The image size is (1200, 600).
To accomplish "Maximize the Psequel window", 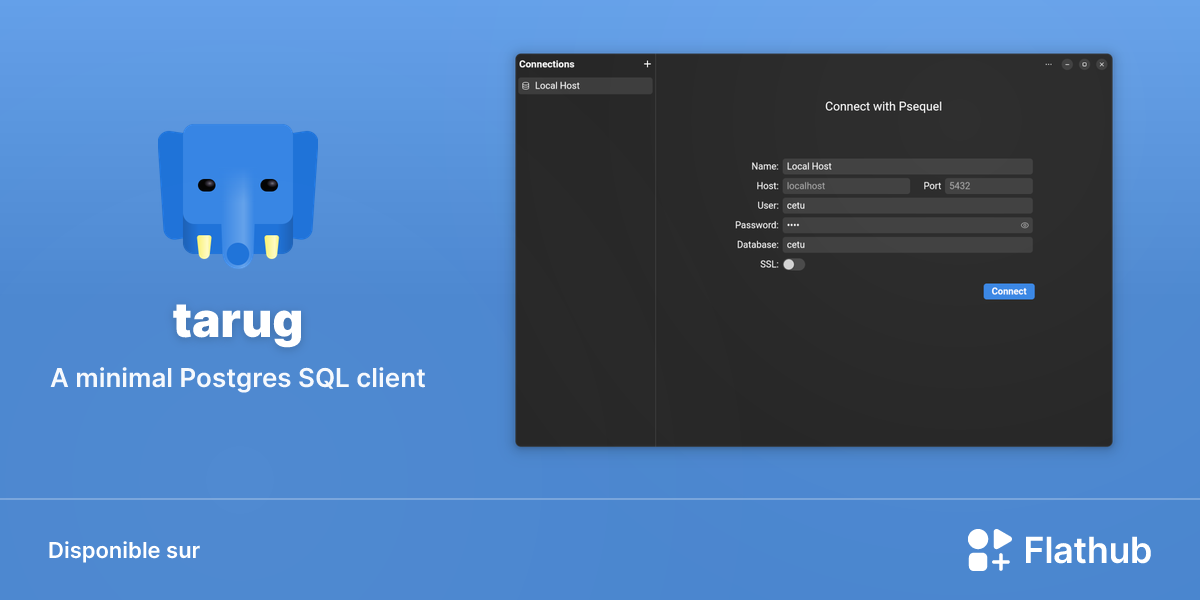I will point(1084,64).
